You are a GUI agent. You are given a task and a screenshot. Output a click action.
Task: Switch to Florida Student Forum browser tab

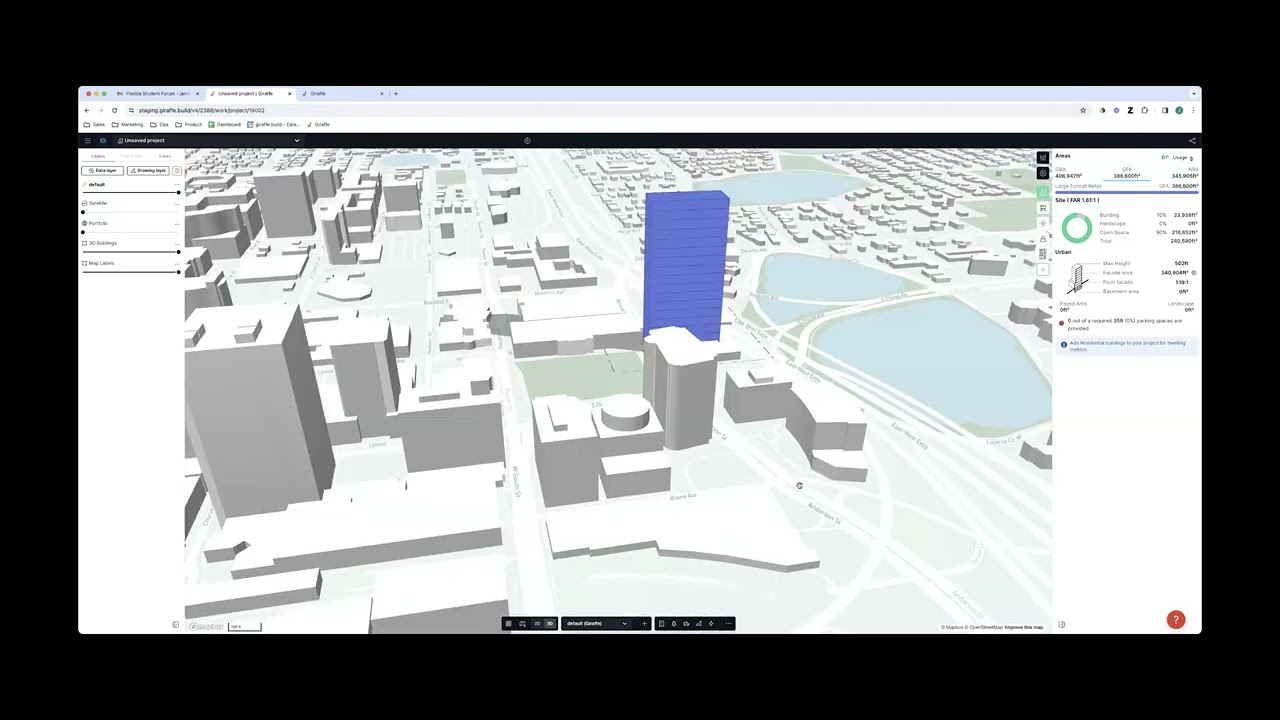(x=155, y=93)
